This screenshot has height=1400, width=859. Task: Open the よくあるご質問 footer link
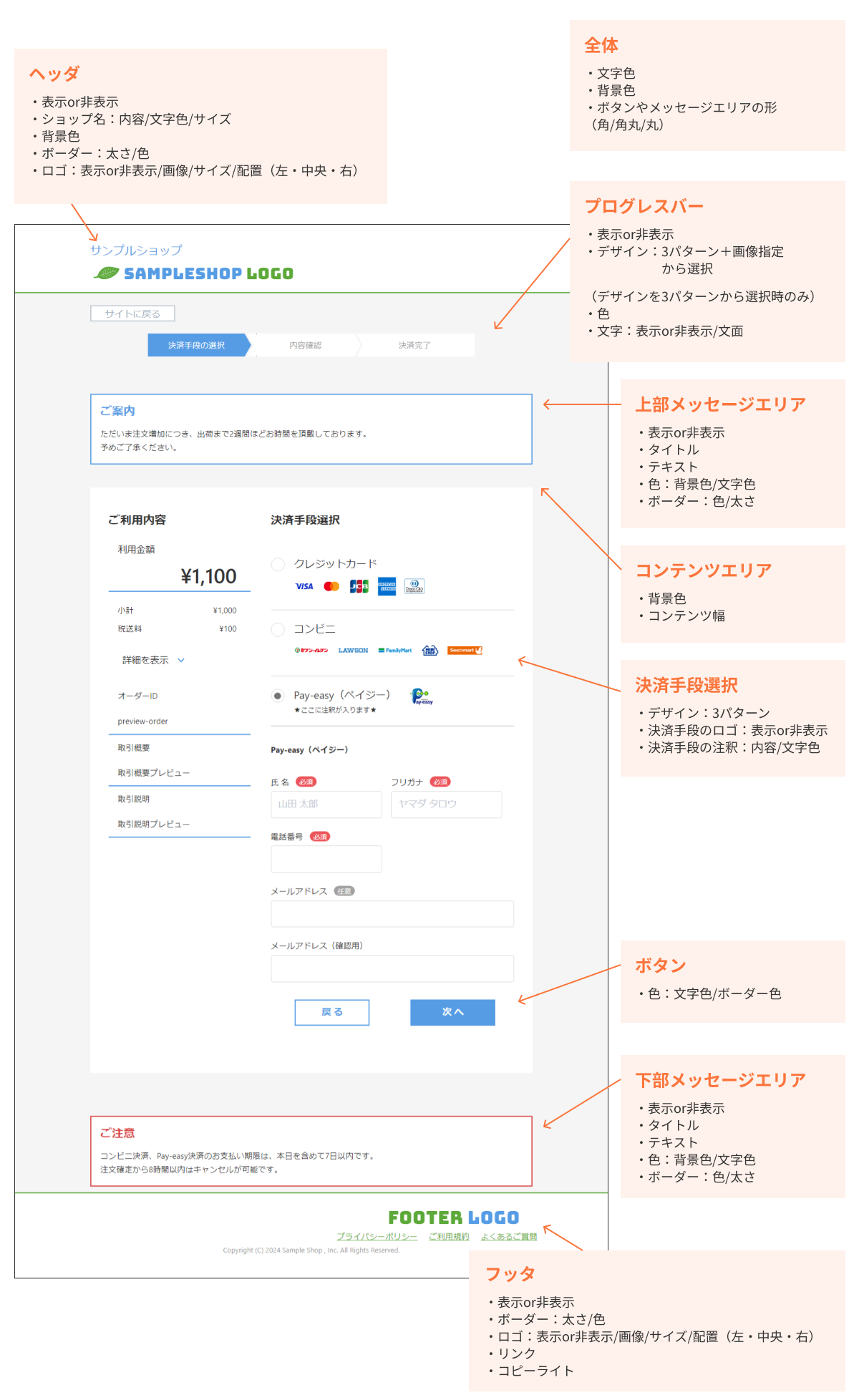coord(509,1236)
